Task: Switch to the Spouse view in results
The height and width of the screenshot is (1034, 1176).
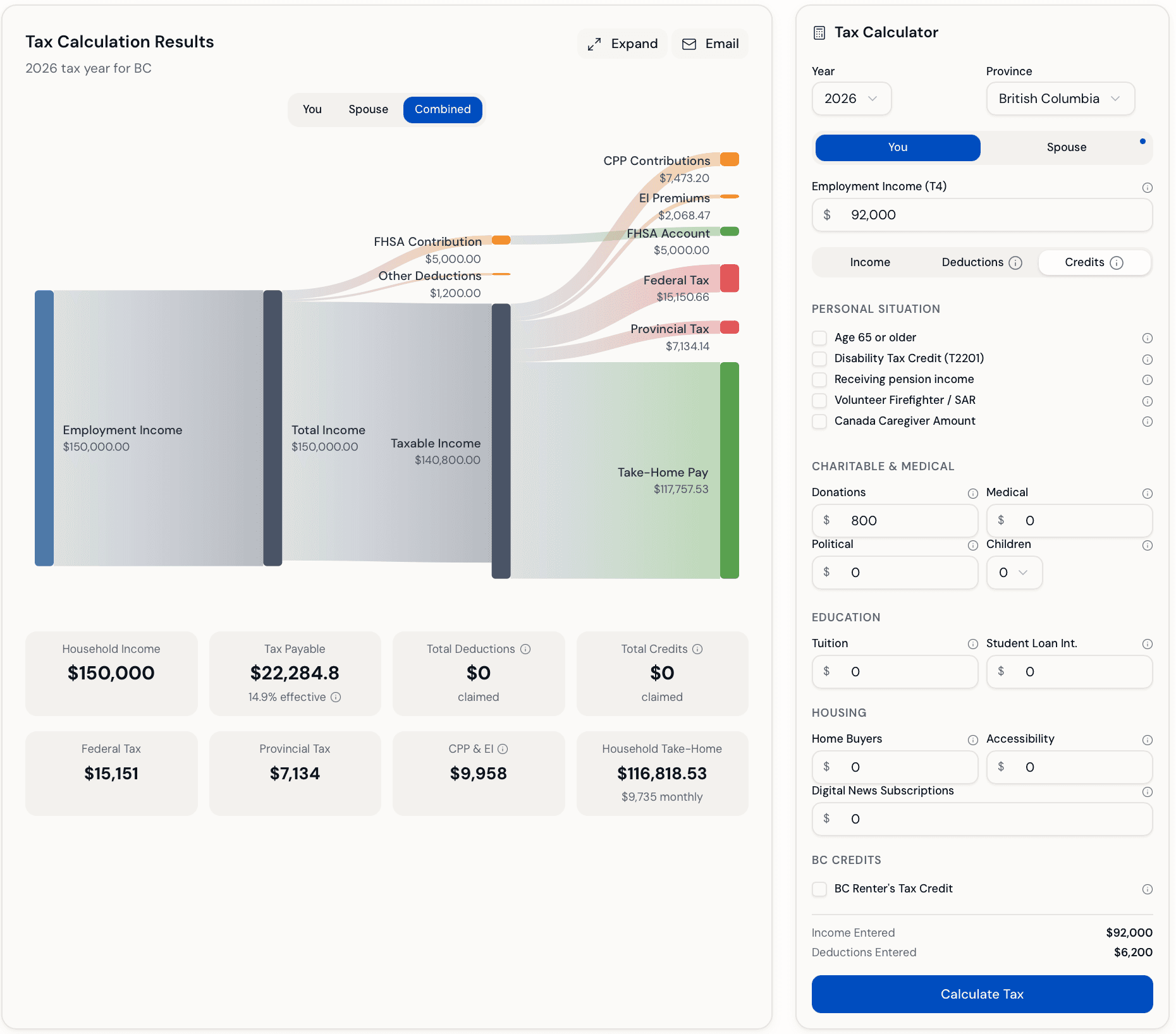Action: click(x=368, y=109)
